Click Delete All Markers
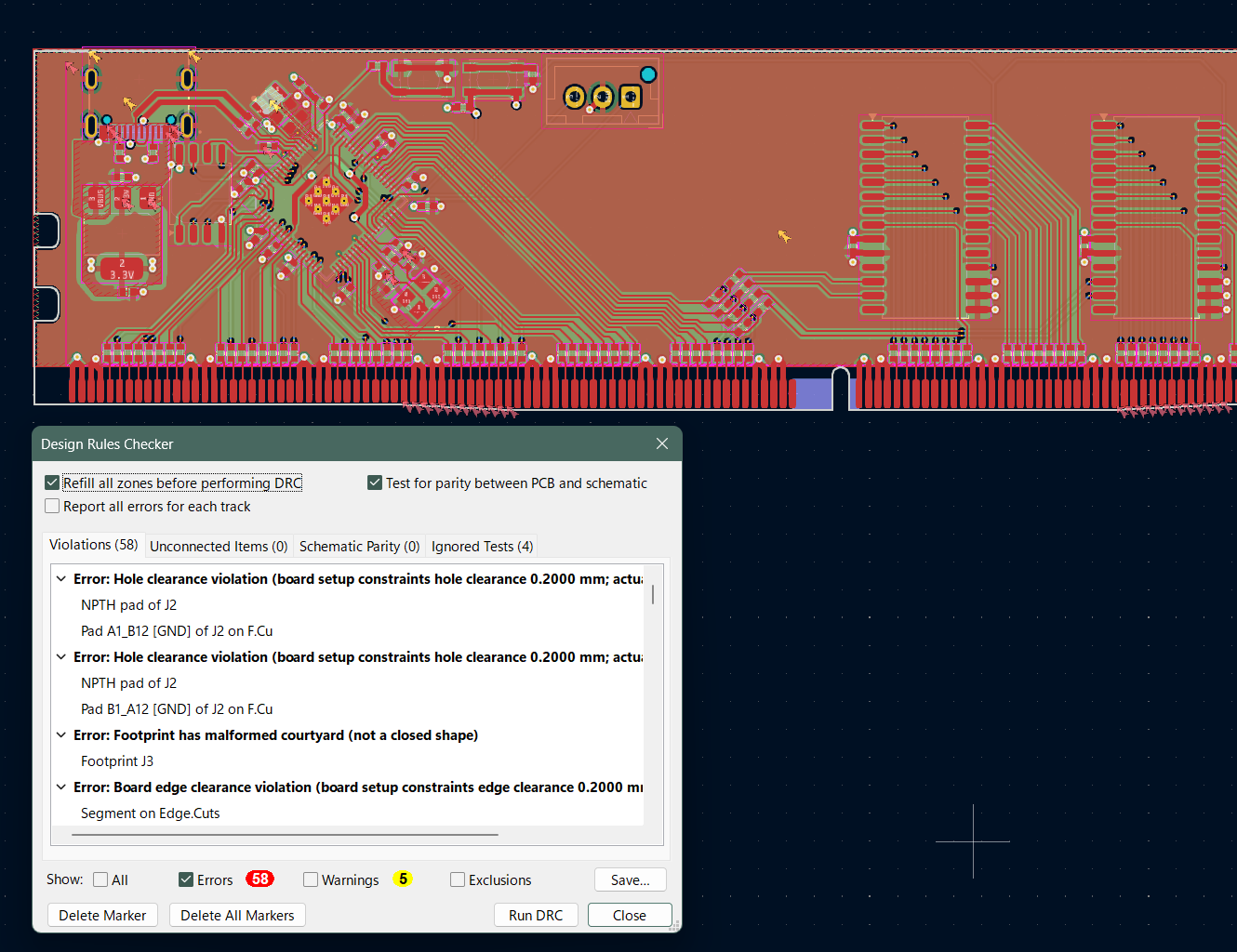 pyautogui.click(x=237, y=916)
